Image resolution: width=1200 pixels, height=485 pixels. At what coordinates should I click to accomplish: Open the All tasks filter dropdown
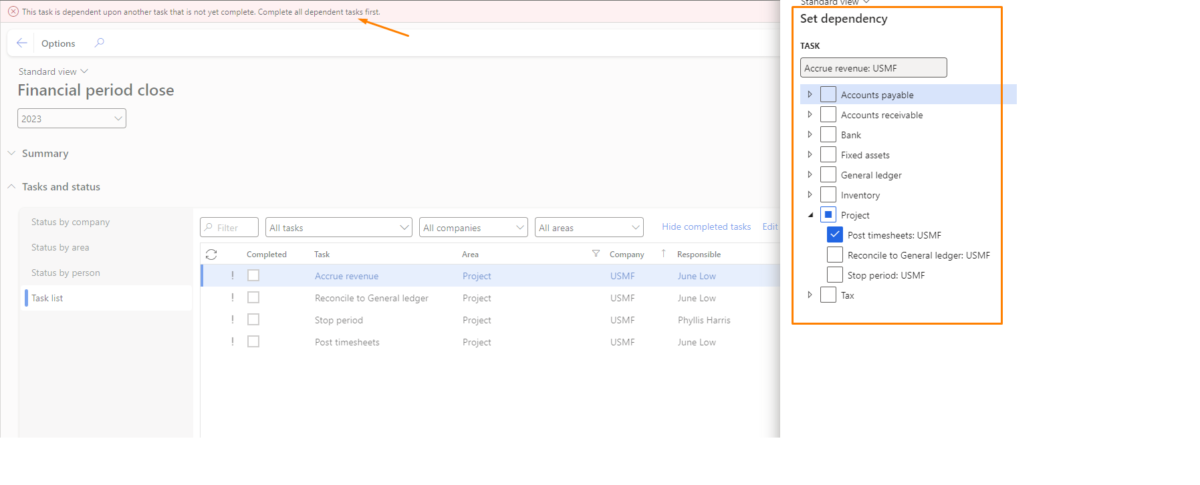pos(339,228)
